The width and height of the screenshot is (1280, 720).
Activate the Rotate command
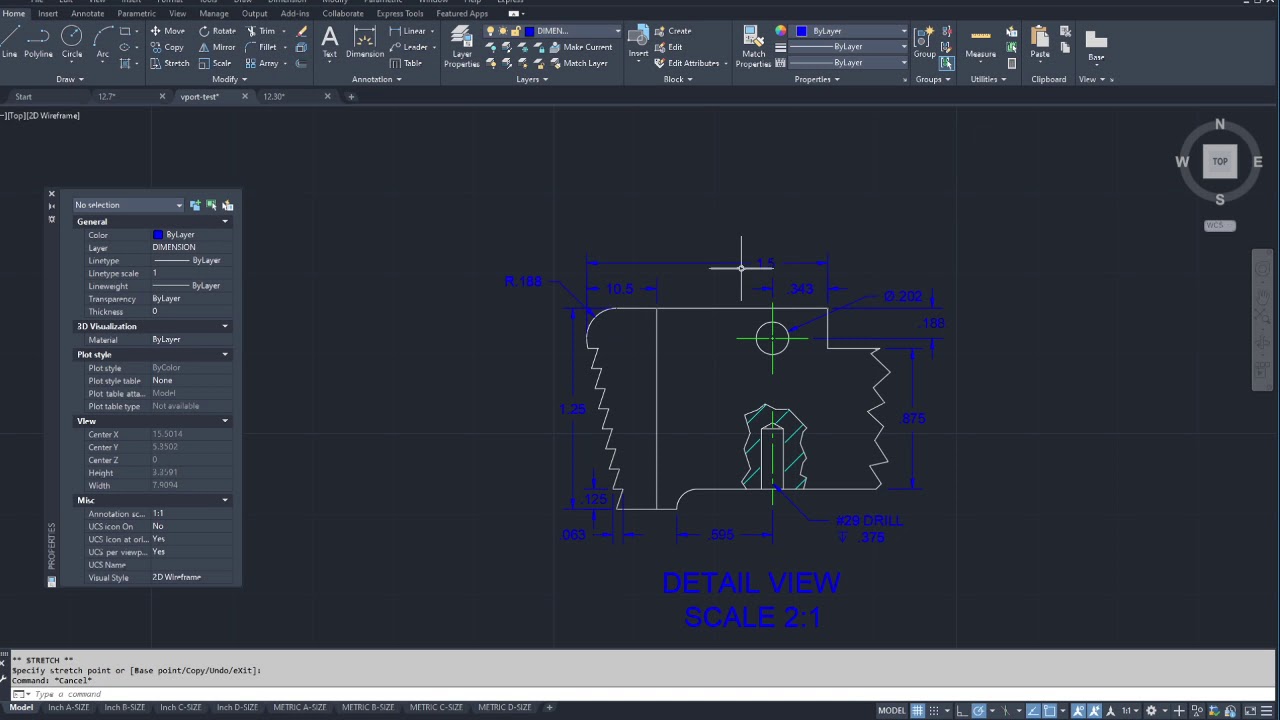click(x=217, y=31)
